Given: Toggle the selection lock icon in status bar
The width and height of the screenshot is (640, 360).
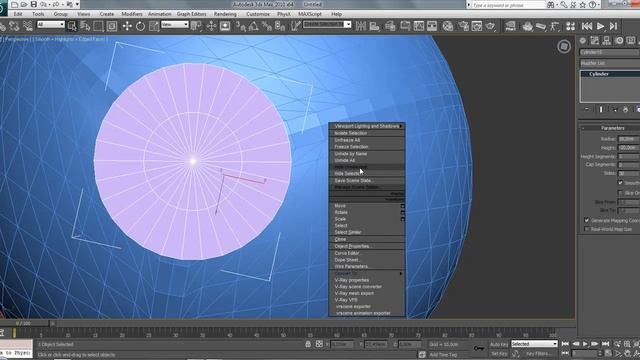Looking at the screenshot, I should click(x=308, y=344).
